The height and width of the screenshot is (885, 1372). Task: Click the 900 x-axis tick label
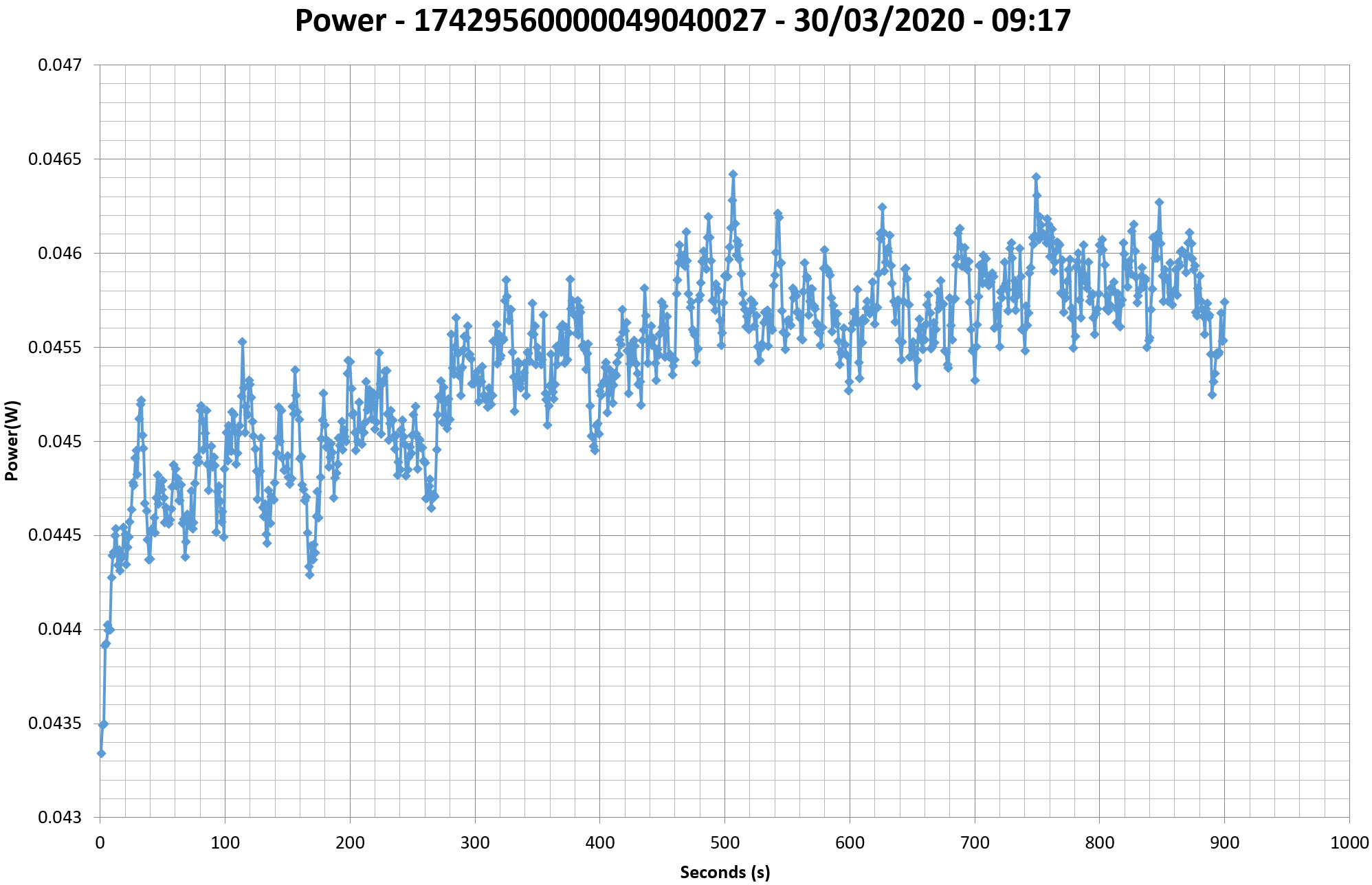pyautogui.click(x=1224, y=843)
